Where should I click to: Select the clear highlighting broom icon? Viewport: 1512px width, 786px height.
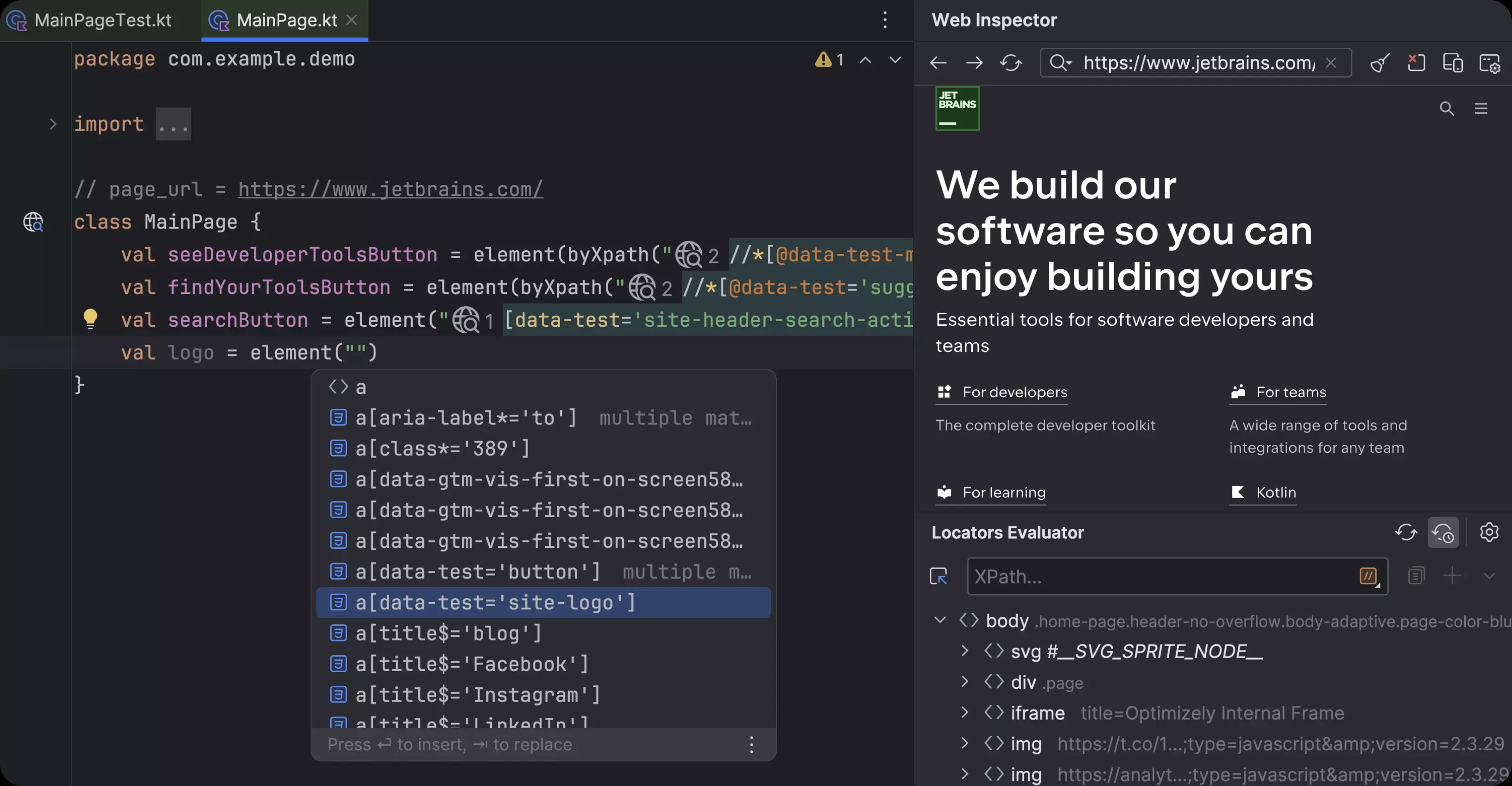coord(1380,63)
